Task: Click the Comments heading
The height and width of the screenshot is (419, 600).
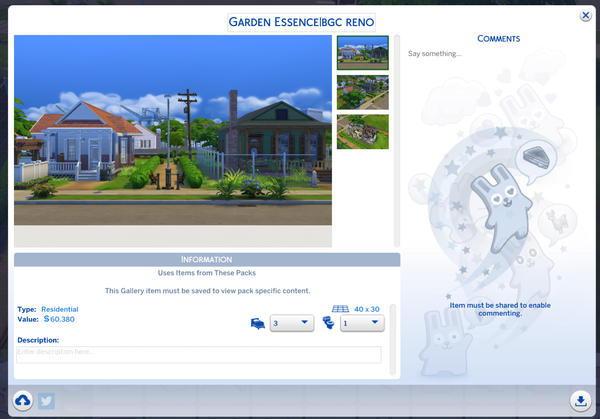Action: click(x=499, y=39)
